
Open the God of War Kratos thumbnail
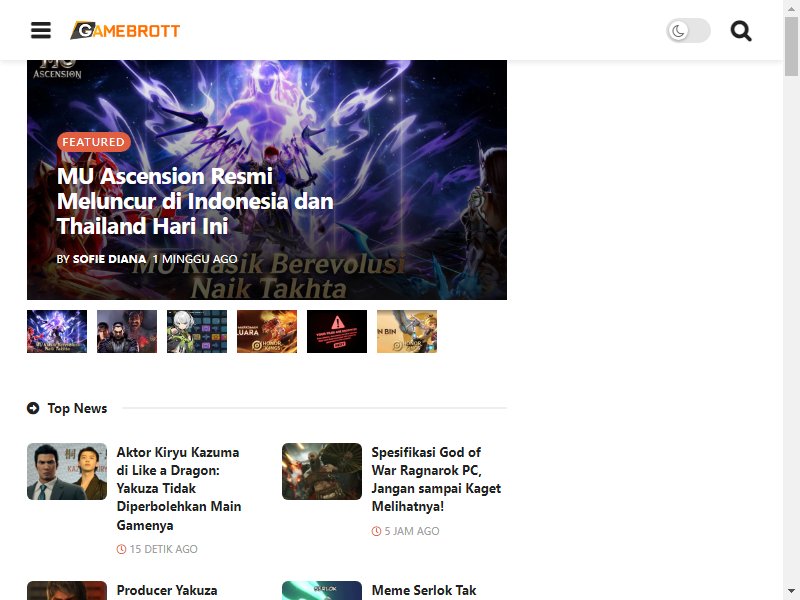coord(322,471)
